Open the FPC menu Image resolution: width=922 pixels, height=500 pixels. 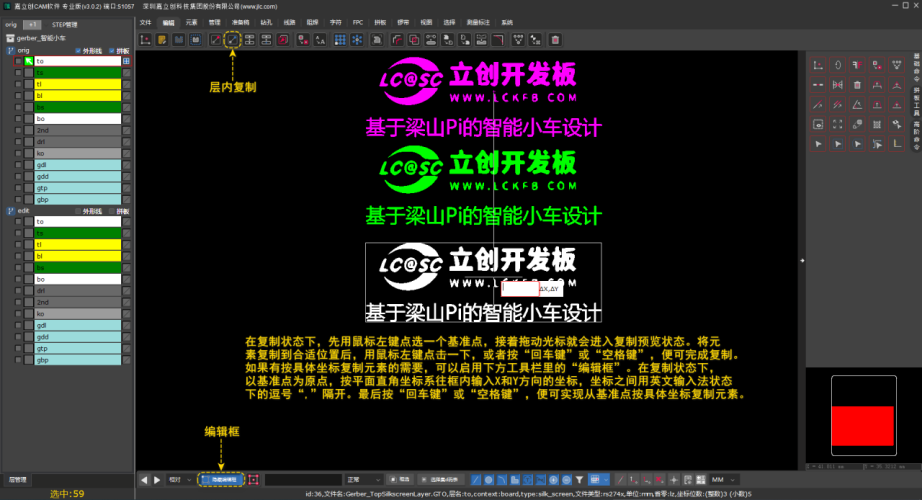coord(358,22)
